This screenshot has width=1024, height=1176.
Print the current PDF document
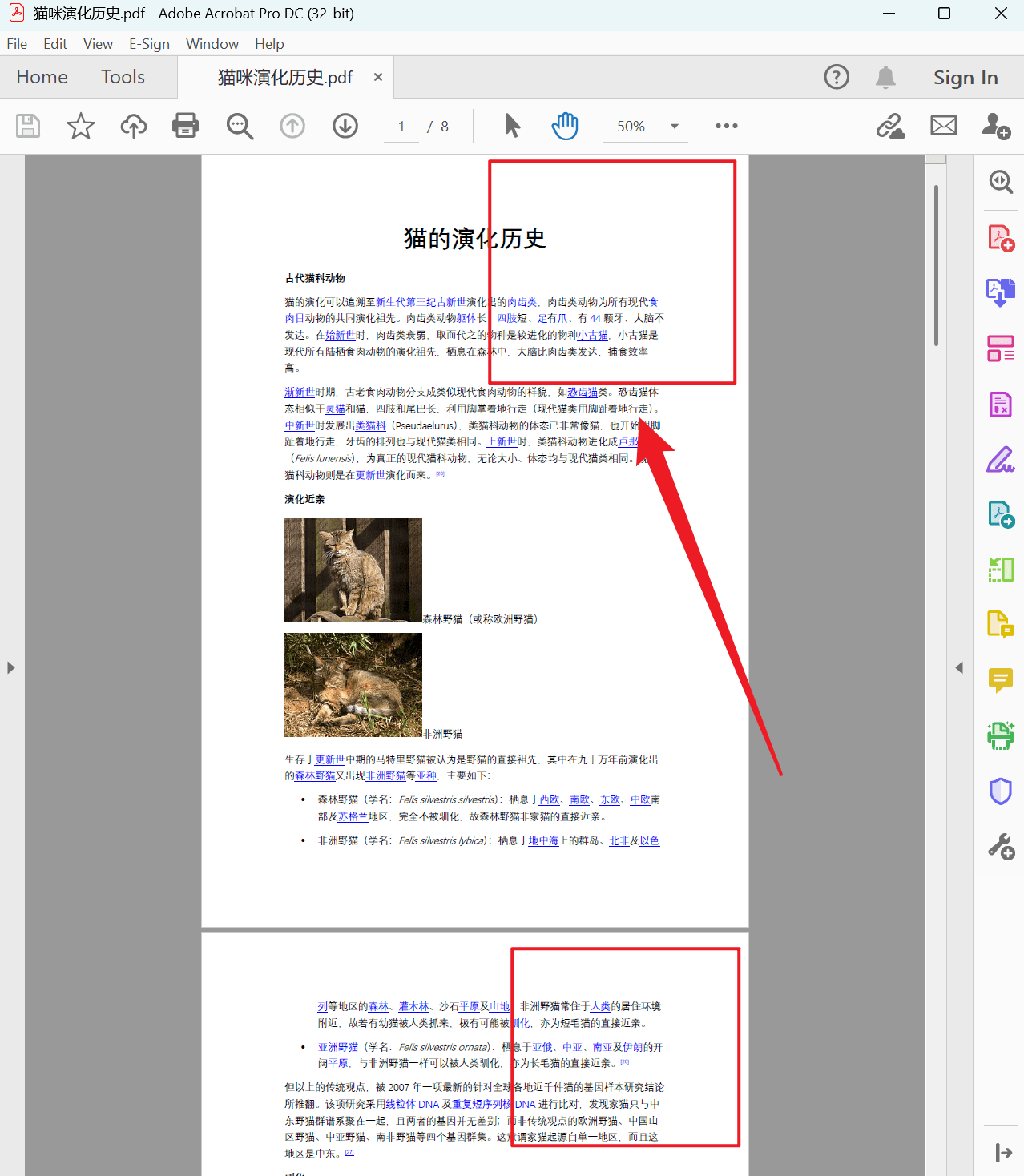[185, 126]
